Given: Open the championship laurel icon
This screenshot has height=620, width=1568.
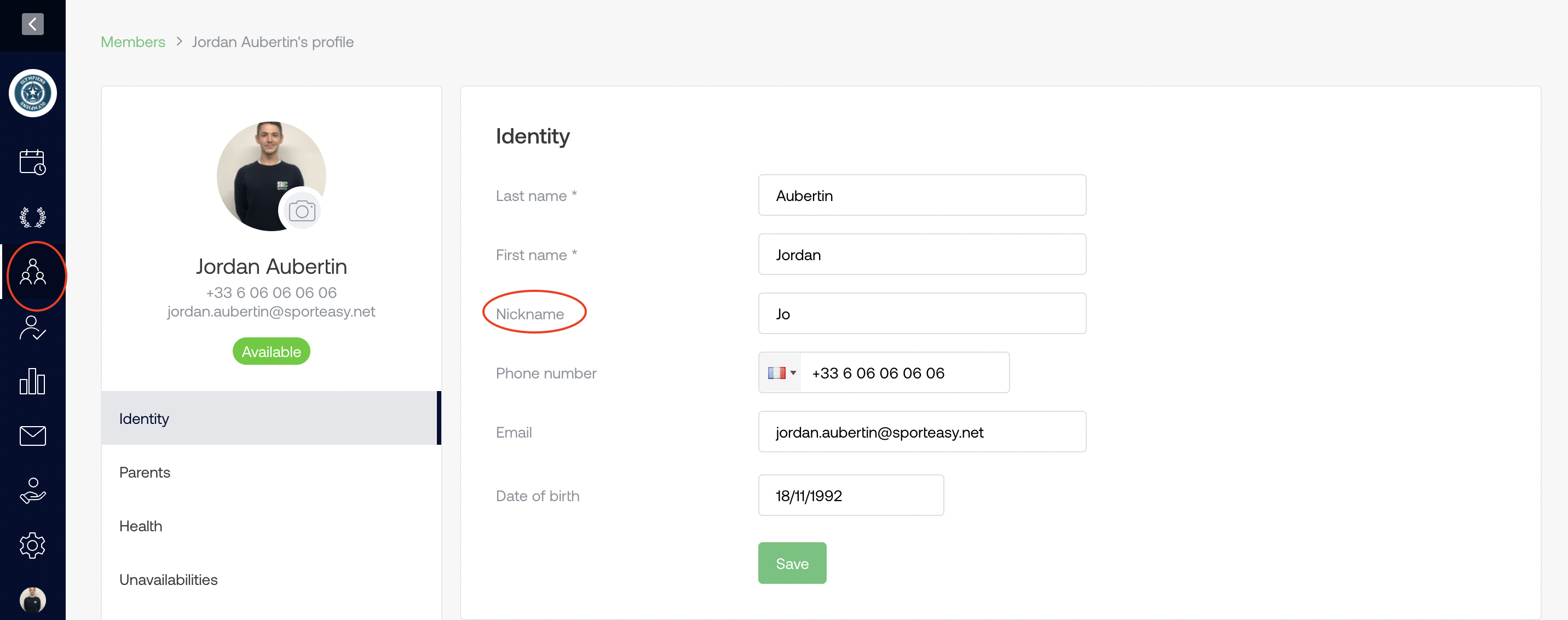Looking at the screenshot, I should [x=32, y=217].
